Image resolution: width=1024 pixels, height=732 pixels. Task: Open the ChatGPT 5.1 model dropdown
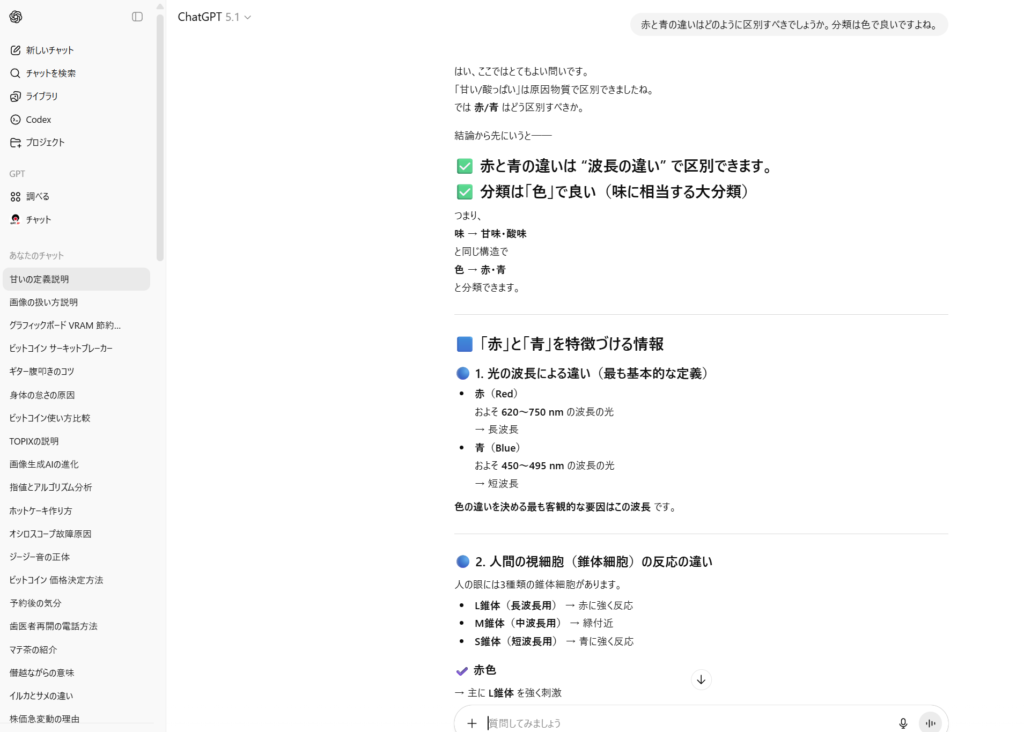(x=214, y=17)
